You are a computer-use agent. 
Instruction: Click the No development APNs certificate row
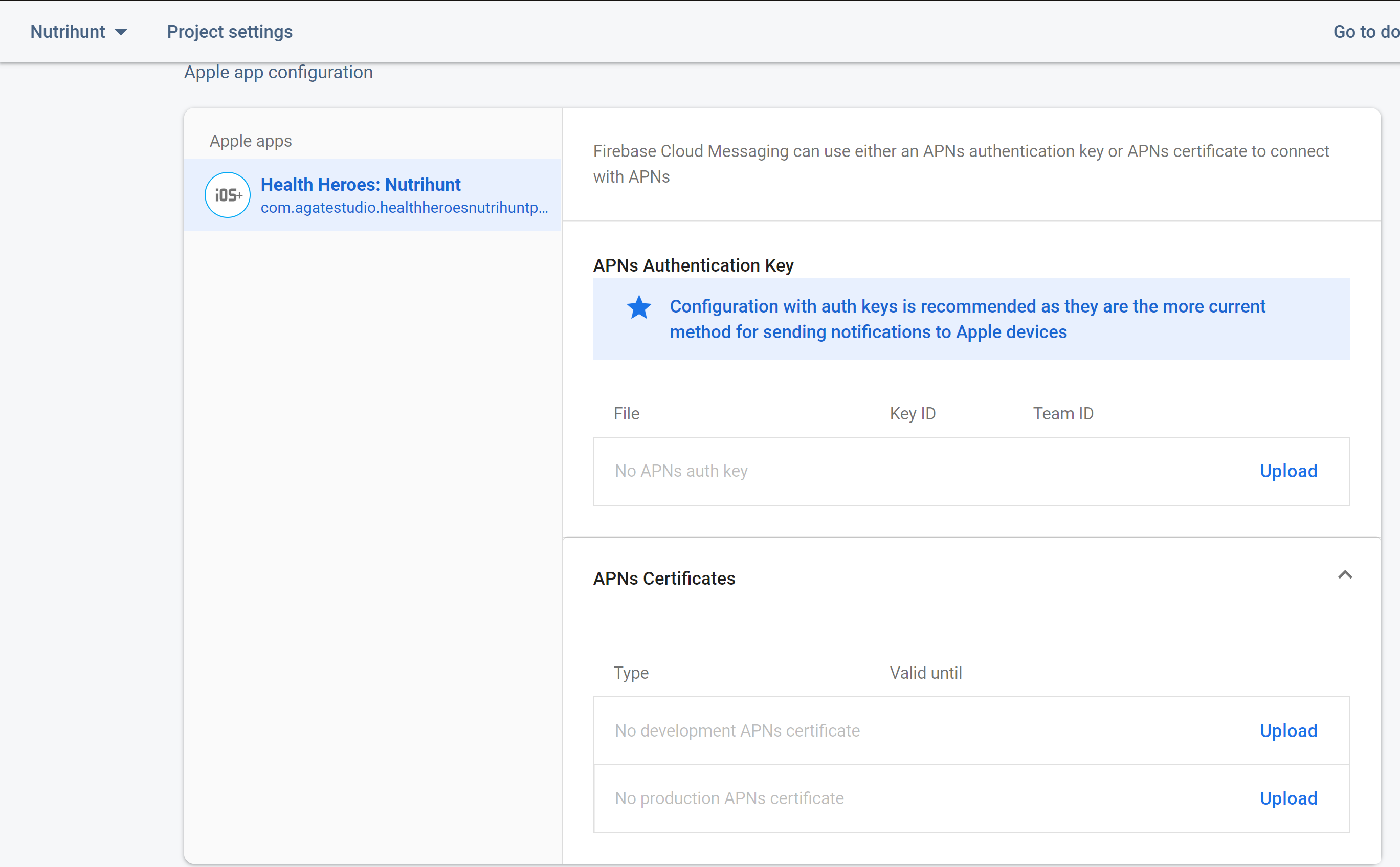point(737,730)
